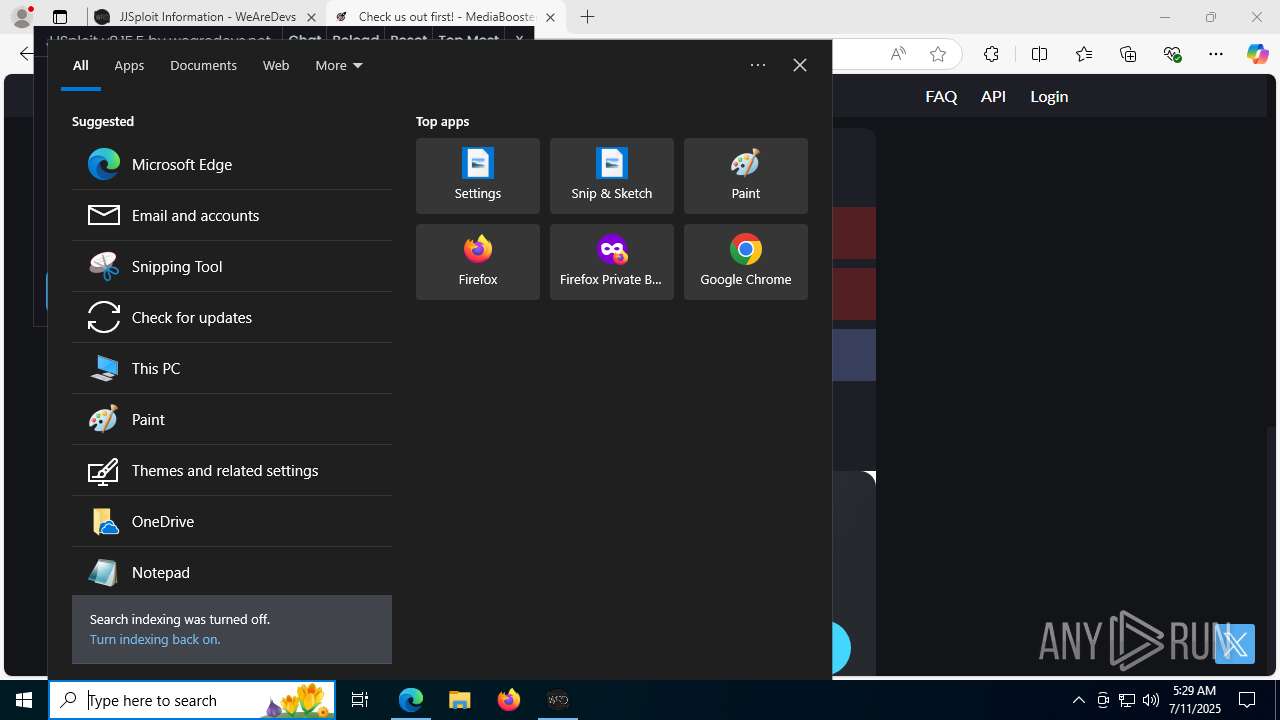Open Snip & Sketch tile in Top apps
The height and width of the screenshot is (720, 1280).
click(612, 176)
